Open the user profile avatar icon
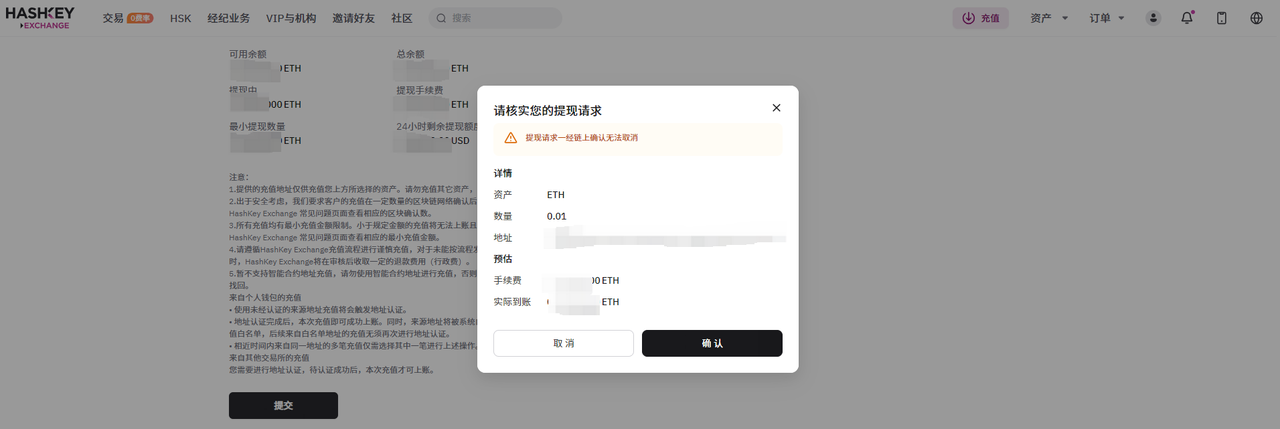Image resolution: width=1280 pixels, height=429 pixels. click(1154, 18)
